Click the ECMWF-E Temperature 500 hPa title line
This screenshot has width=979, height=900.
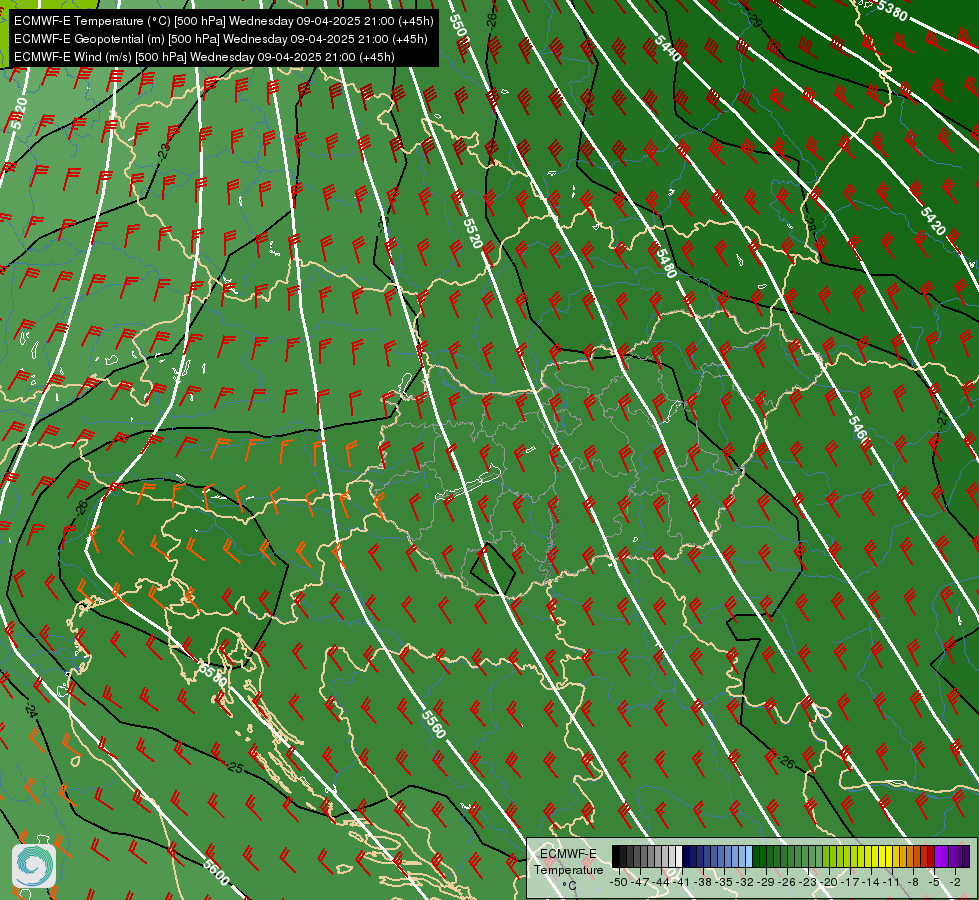tap(224, 21)
